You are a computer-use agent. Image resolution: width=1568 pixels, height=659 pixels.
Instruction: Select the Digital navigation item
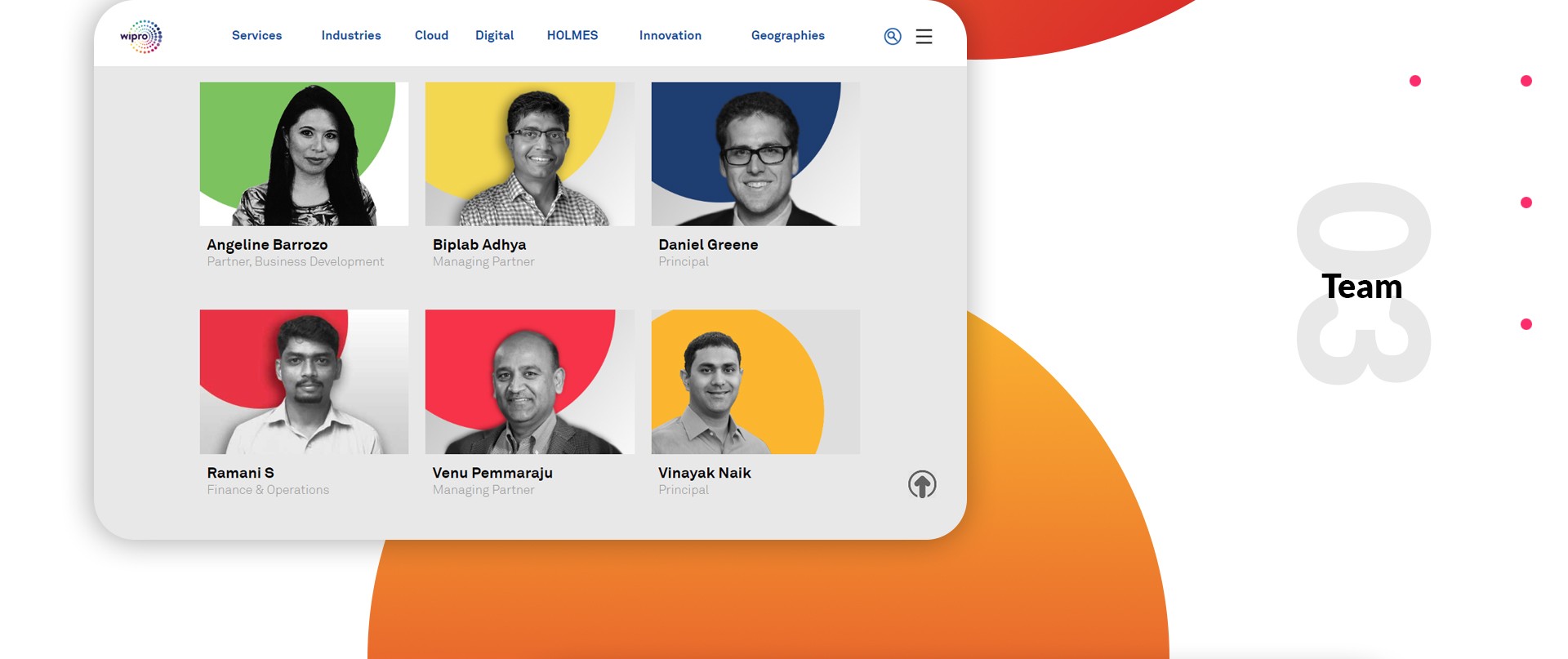click(x=494, y=36)
